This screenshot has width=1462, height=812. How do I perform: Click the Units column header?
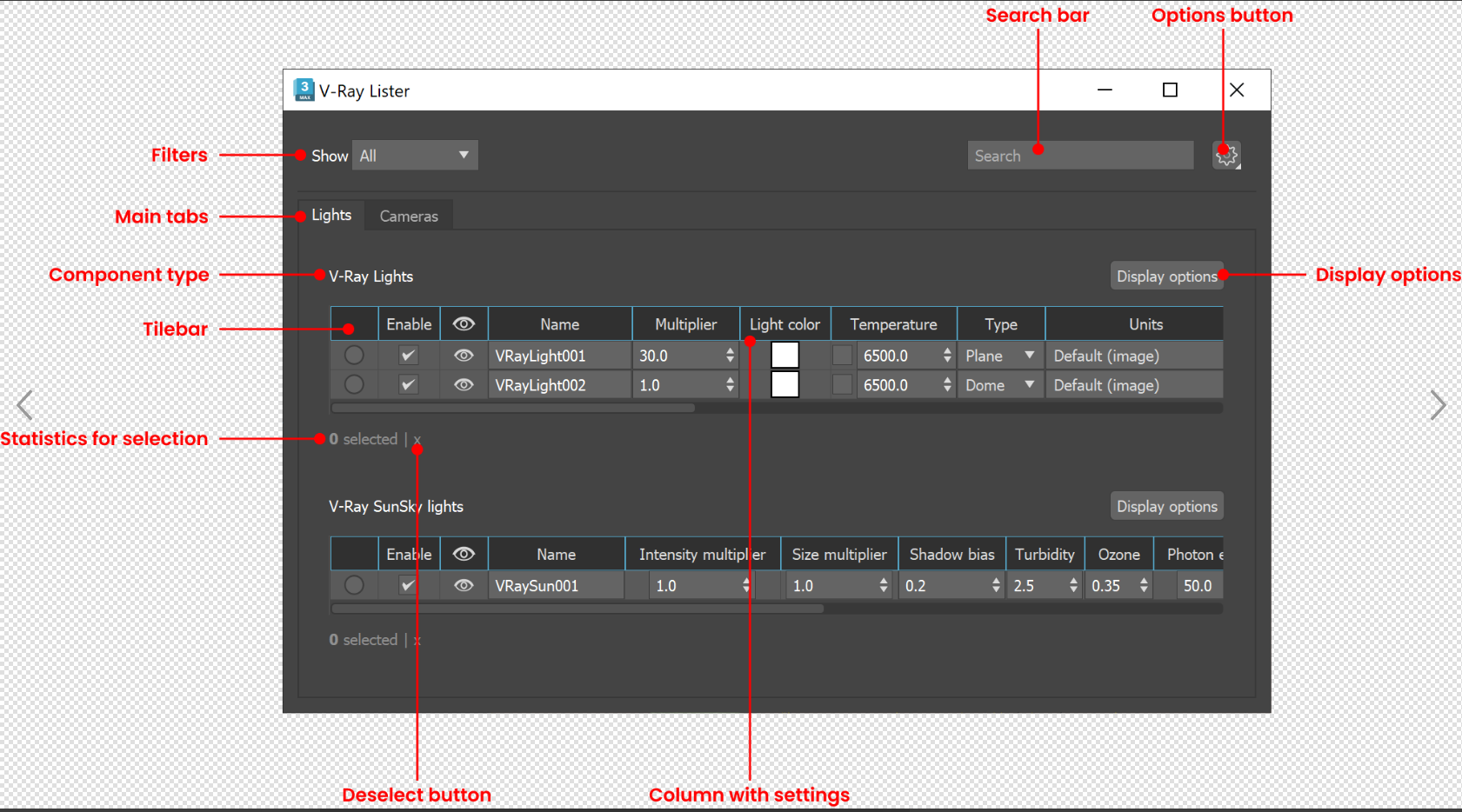pyautogui.click(x=1134, y=324)
